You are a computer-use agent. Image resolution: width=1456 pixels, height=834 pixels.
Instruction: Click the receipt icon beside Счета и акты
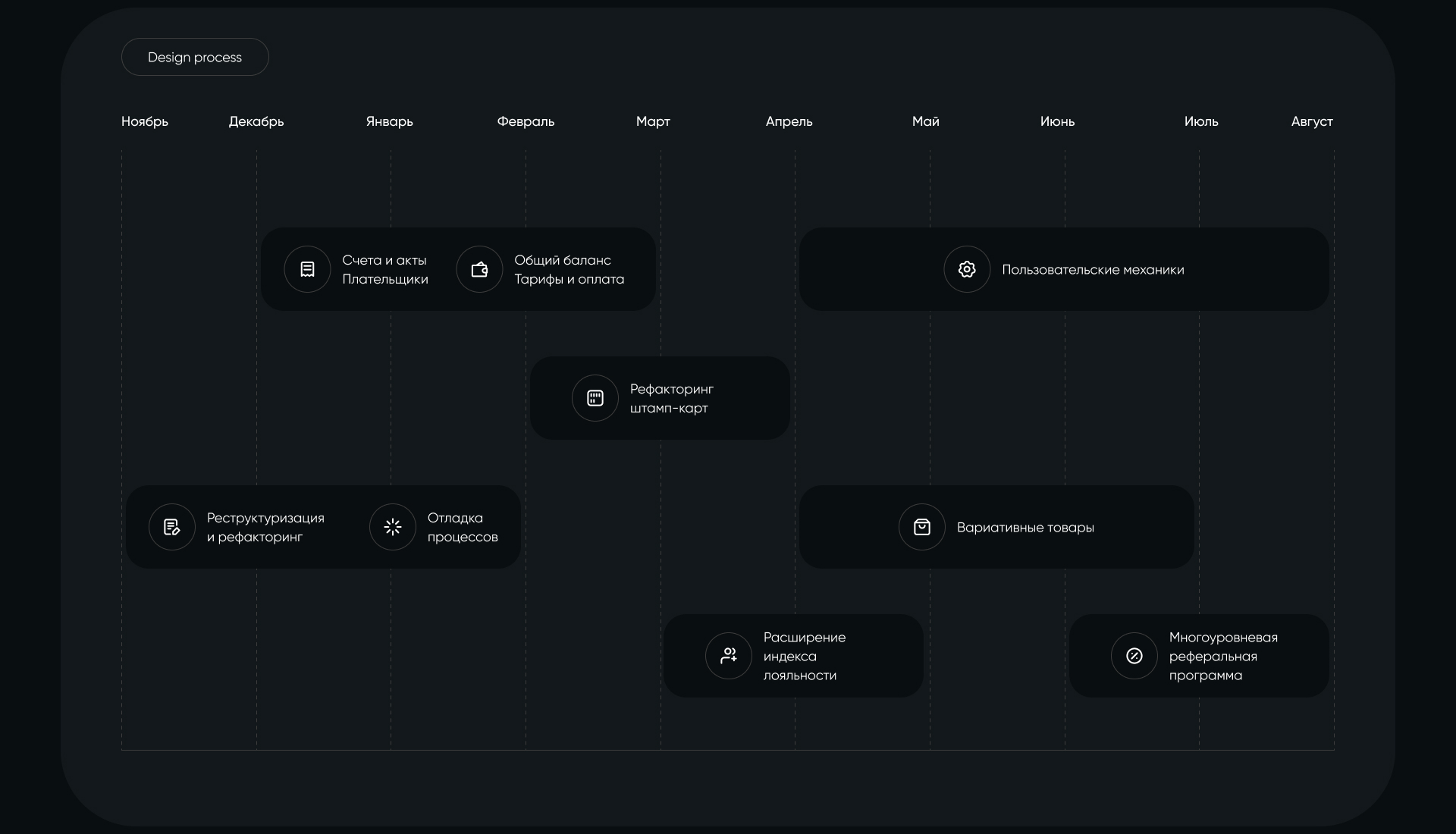[307, 269]
